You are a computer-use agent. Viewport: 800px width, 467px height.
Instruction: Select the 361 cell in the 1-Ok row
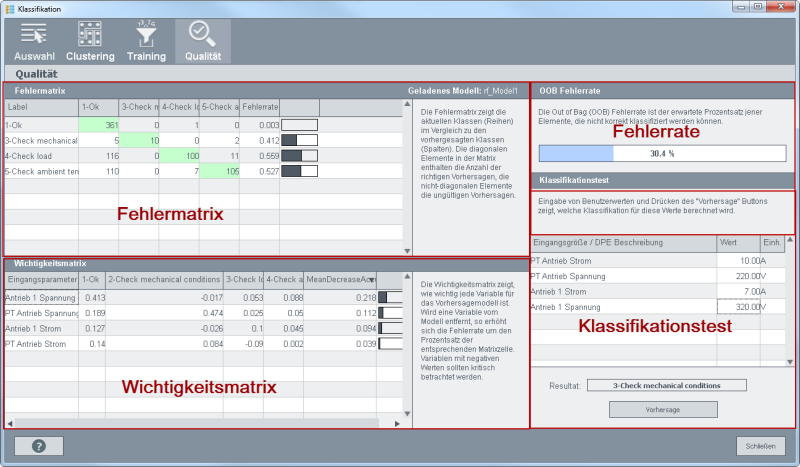[x=99, y=125]
